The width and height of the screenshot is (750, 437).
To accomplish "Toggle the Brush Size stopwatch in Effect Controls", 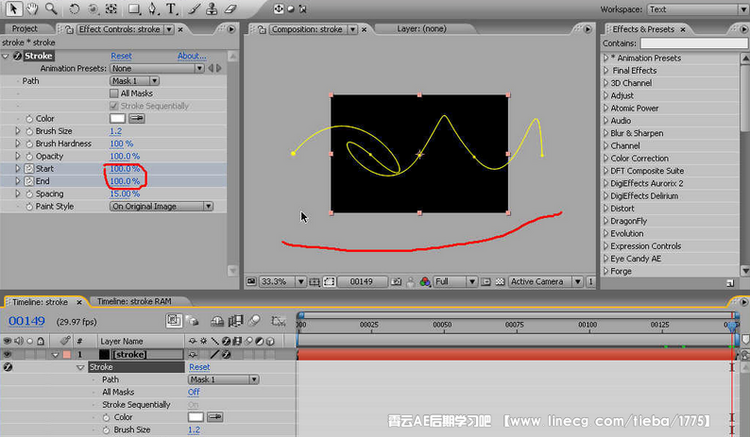I will pyautogui.click(x=29, y=131).
